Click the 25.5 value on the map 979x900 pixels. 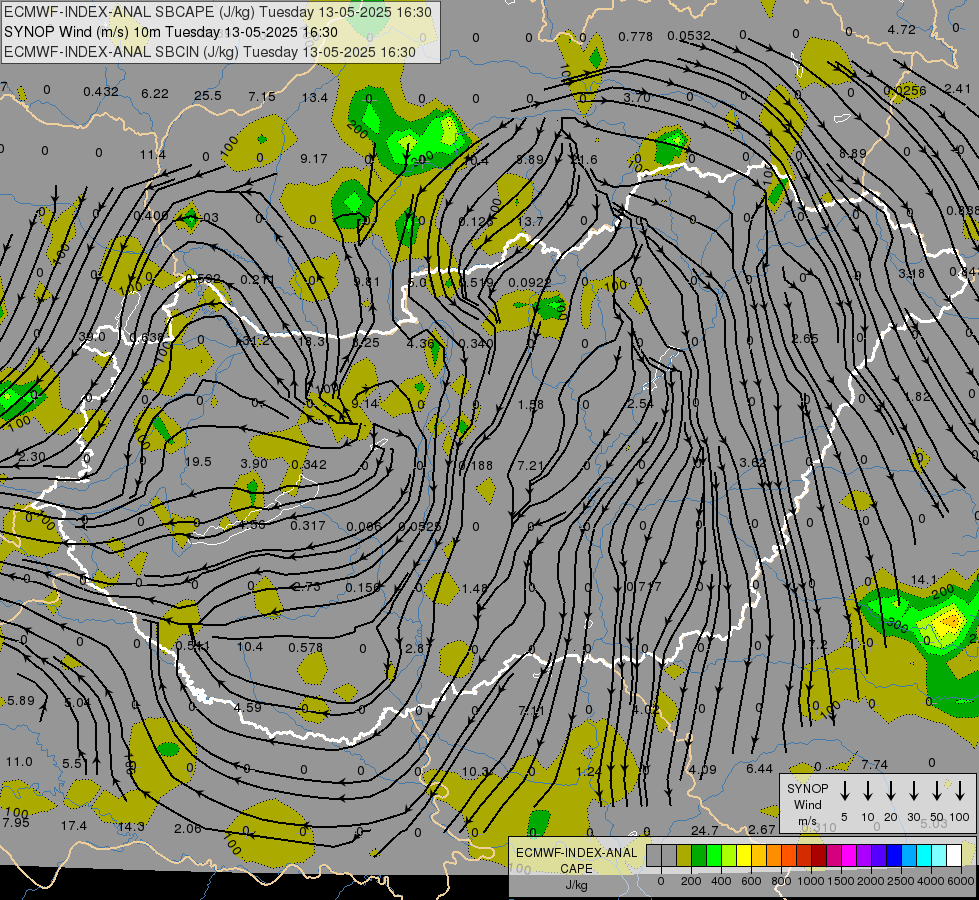[x=207, y=96]
